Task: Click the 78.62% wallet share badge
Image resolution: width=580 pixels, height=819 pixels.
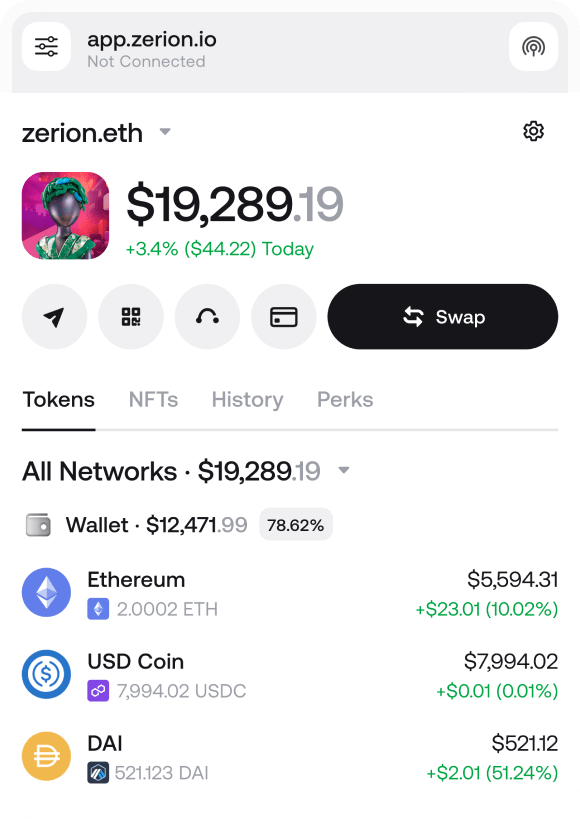Action: click(x=296, y=524)
